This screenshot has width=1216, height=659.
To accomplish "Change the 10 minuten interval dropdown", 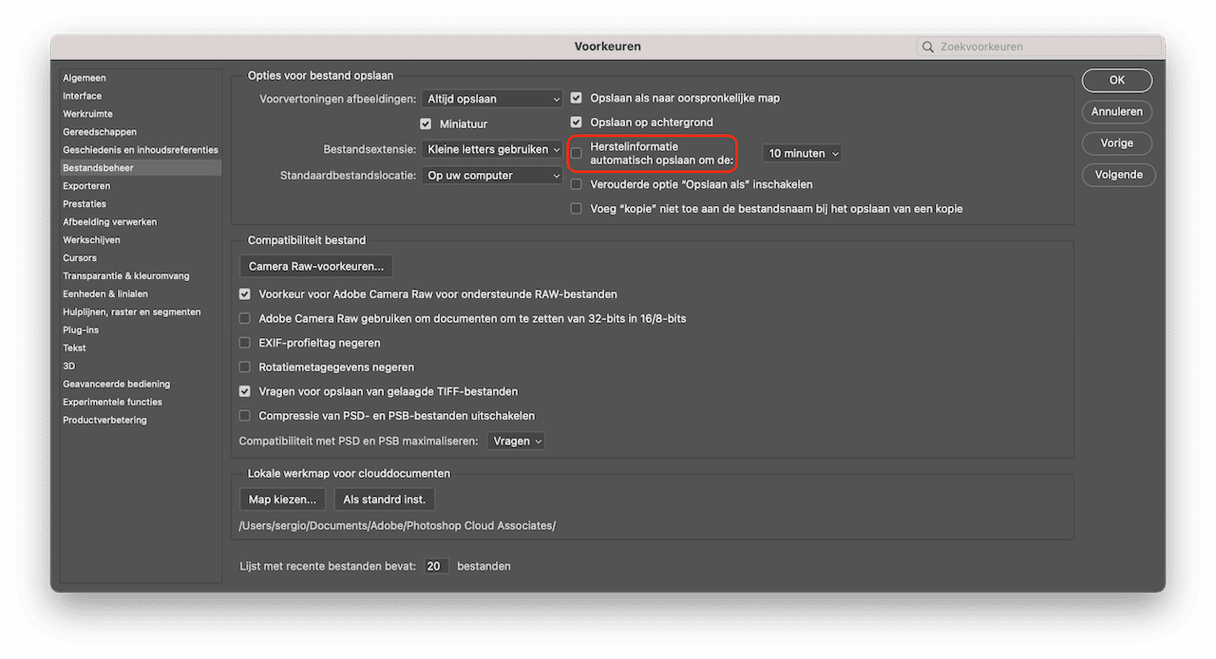I will click(802, 154).
